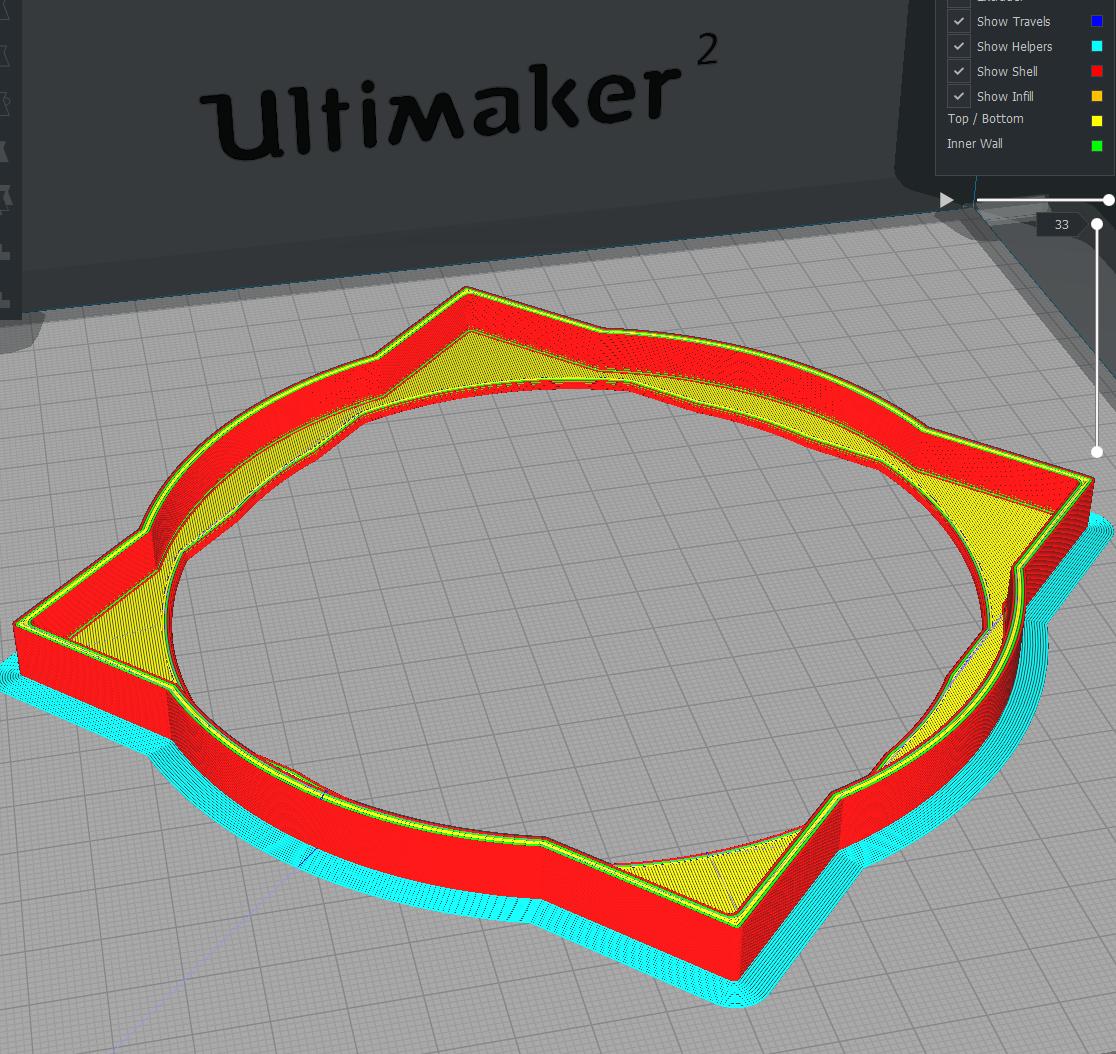
Task: Uncheck the Show Travels checkbox
Action: click(x=959, y=21)
